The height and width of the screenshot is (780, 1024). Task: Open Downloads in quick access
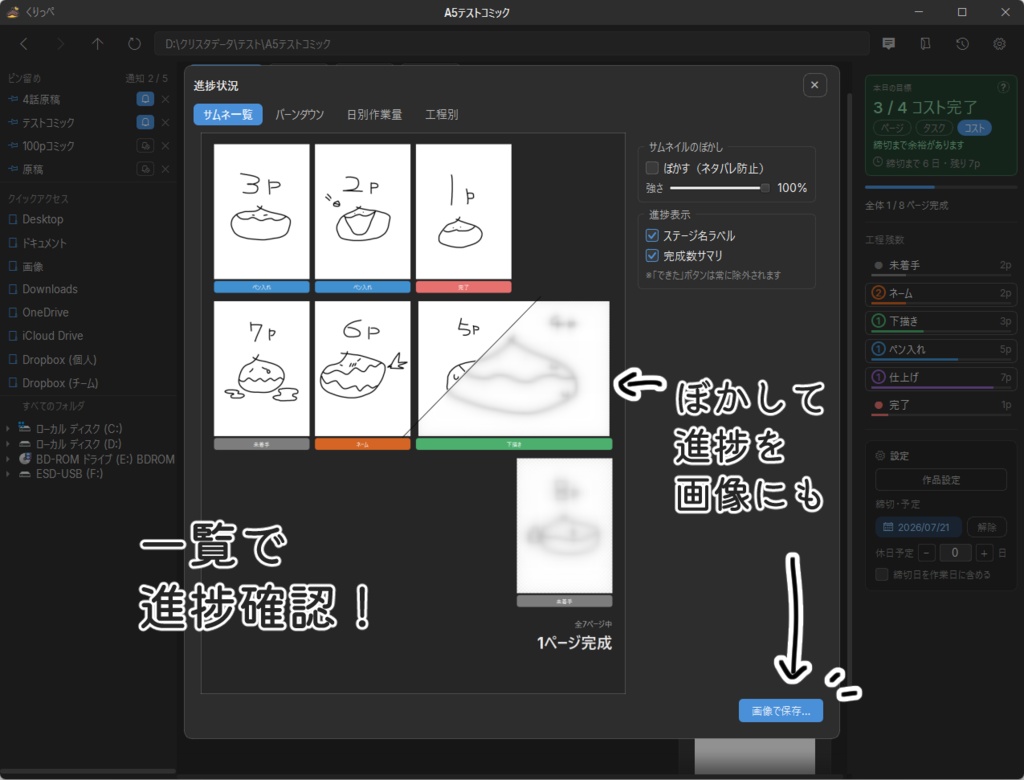(50, 289)
